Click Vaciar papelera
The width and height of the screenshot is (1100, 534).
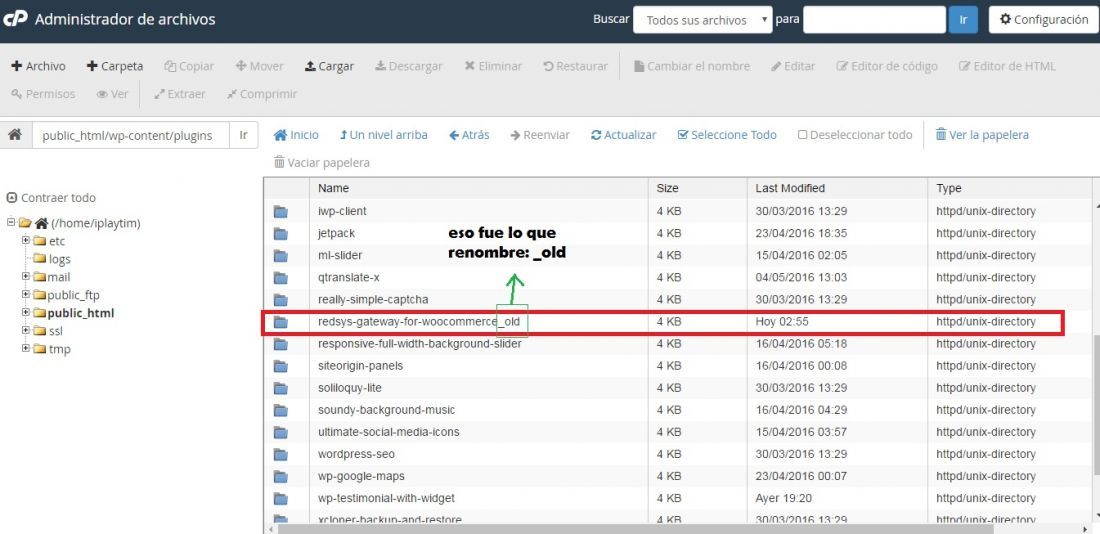(321, 162)
